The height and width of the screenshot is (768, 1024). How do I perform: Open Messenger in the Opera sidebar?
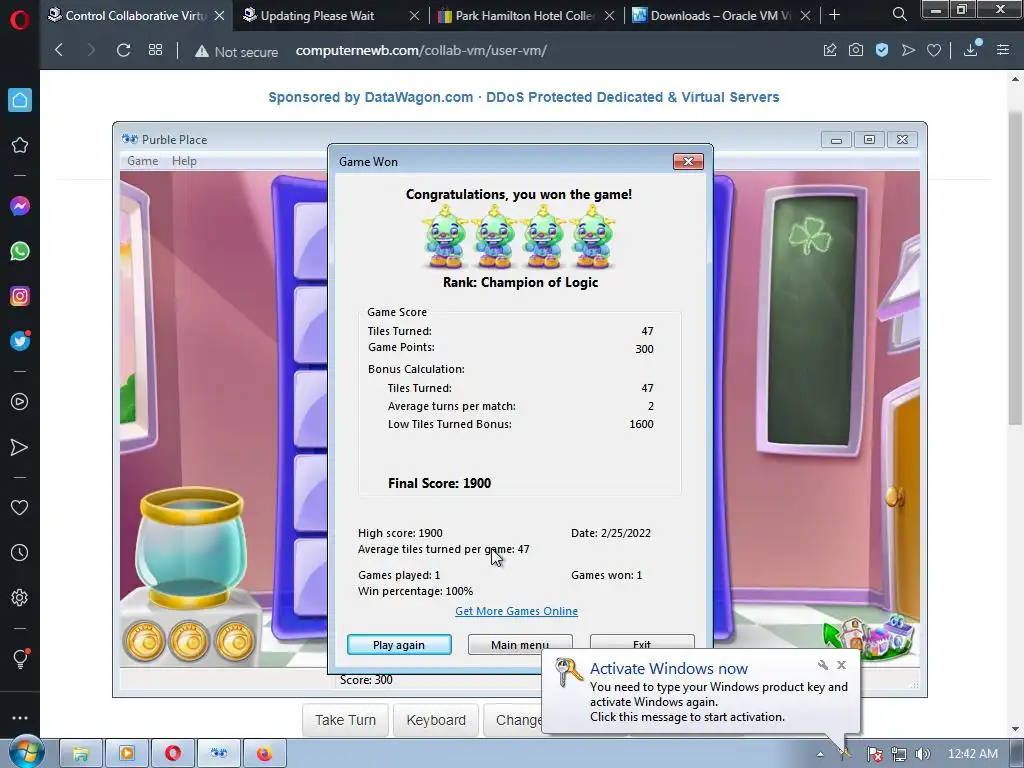click(20, 206)
